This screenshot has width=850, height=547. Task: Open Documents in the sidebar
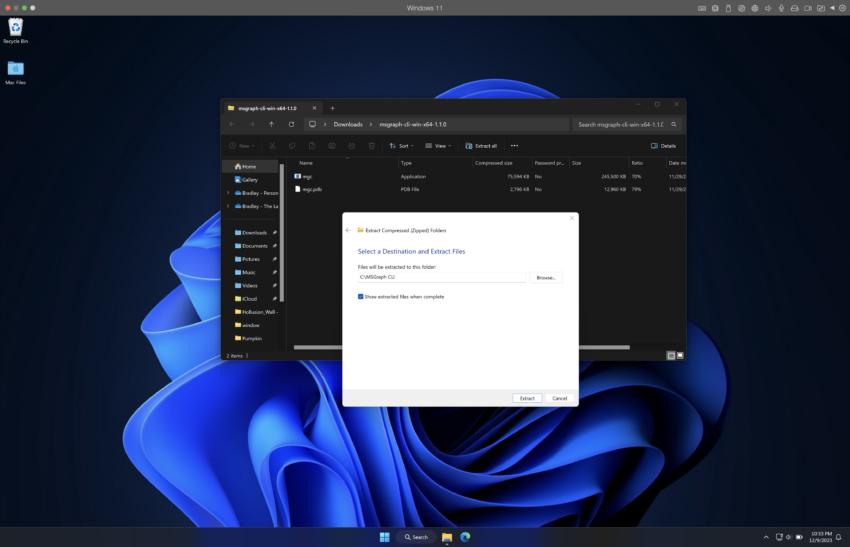(x=253, y=246)
